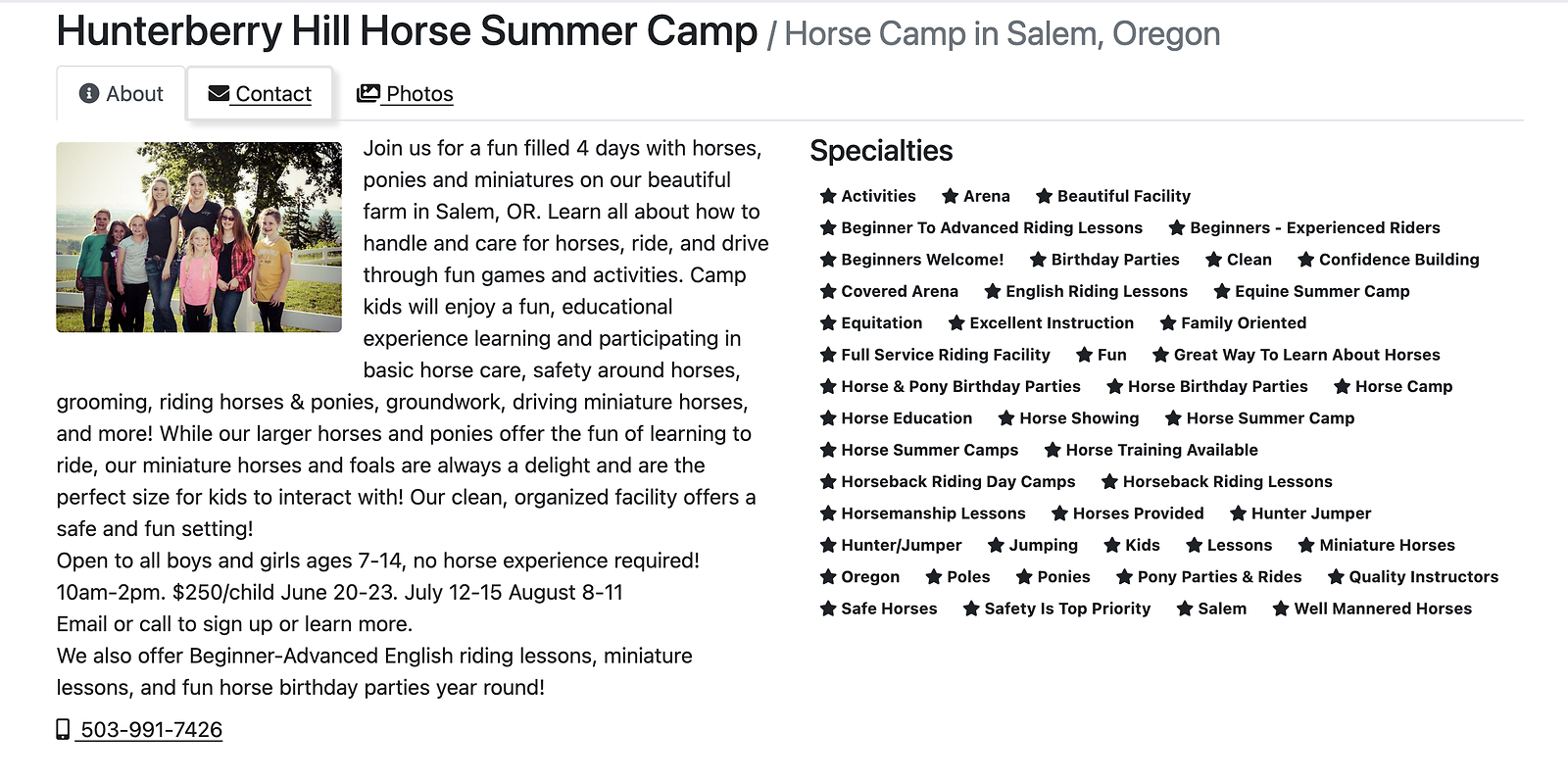Switch to the About tab
This screenshot has height=780, width=1568.
(x=122, y=94)
